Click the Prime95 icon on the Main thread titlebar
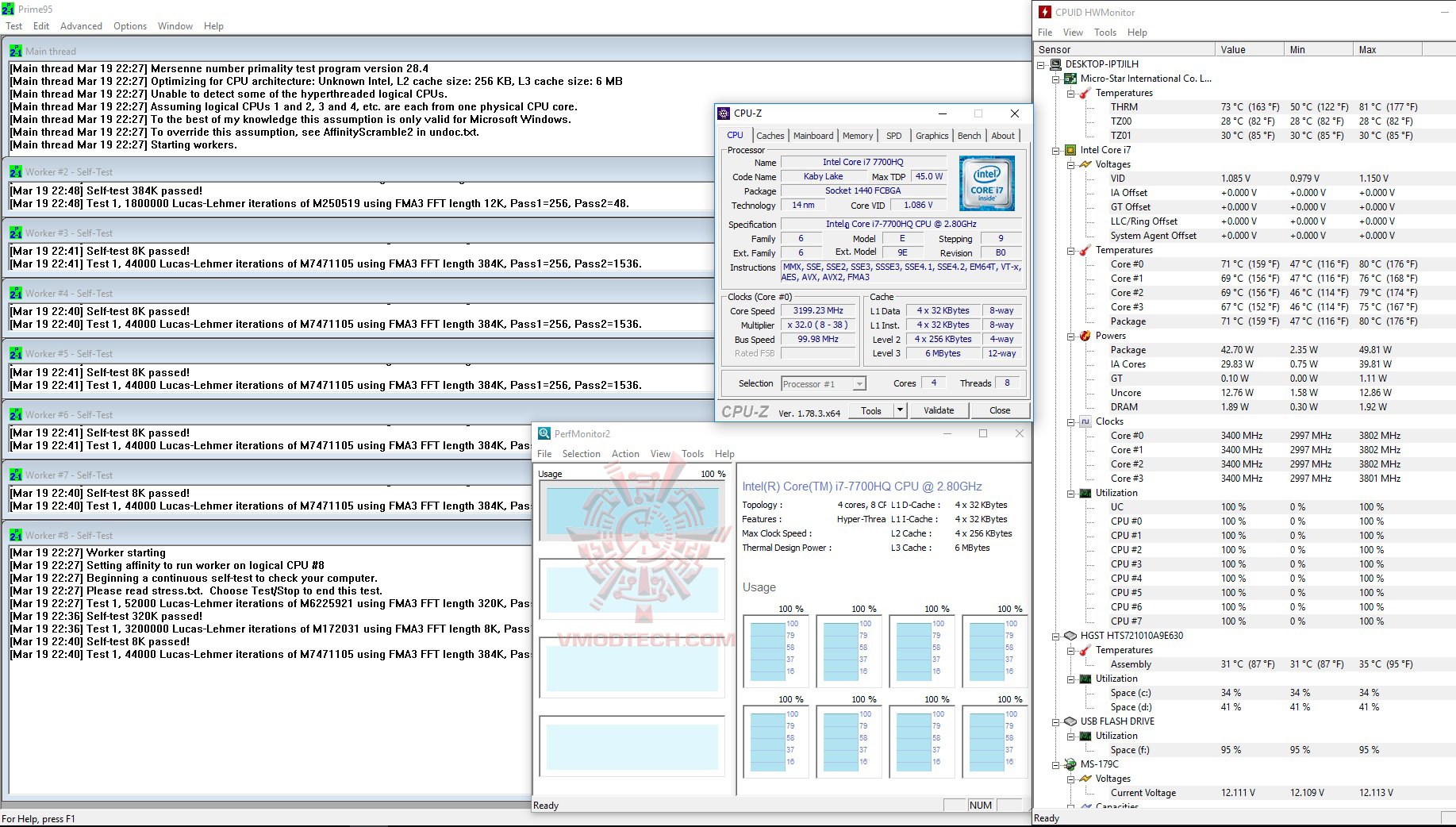Screen dimensions: 1456x827 click(16, 51)
